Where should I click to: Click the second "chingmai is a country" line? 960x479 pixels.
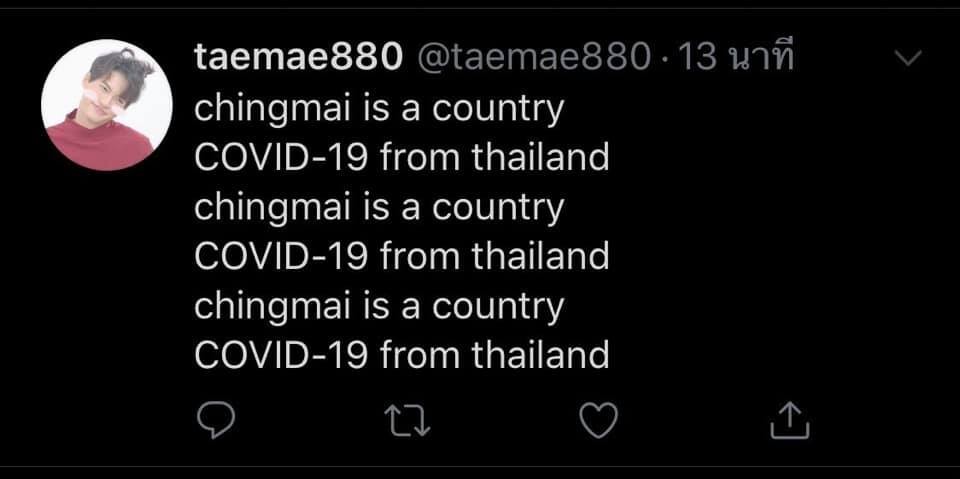click(379, 207)
